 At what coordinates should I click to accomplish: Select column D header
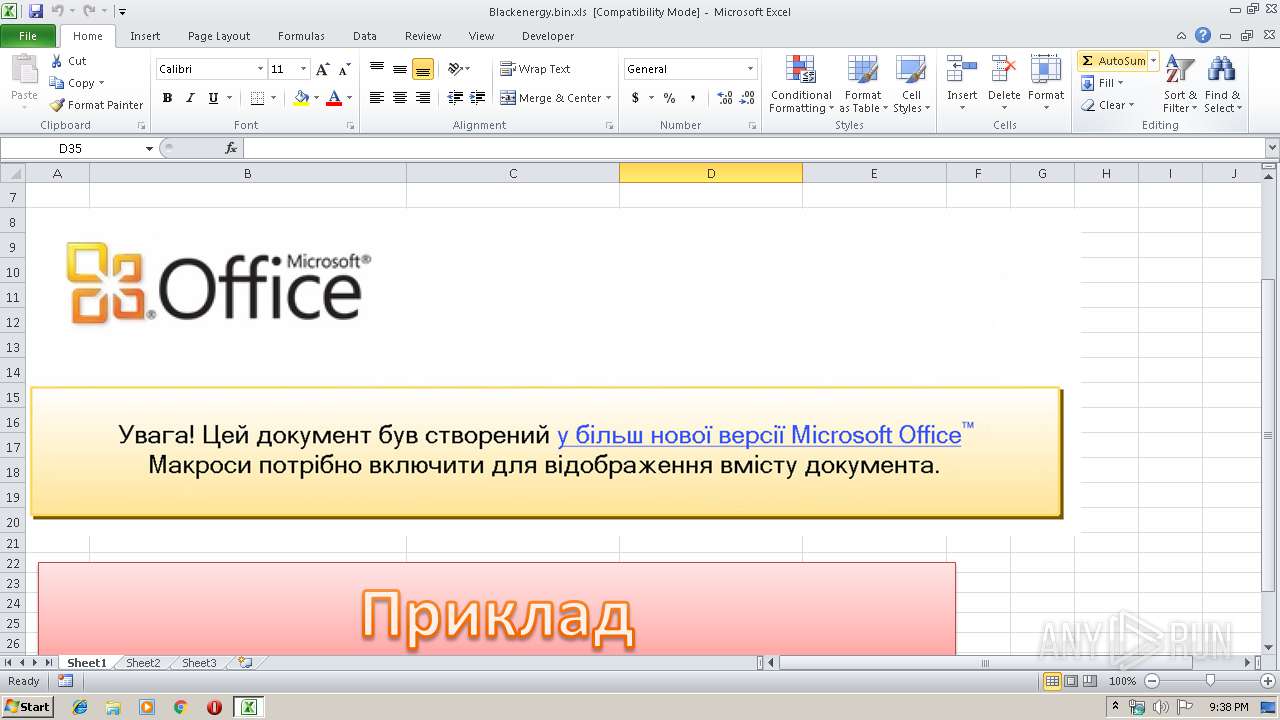(x=711, y=173)
